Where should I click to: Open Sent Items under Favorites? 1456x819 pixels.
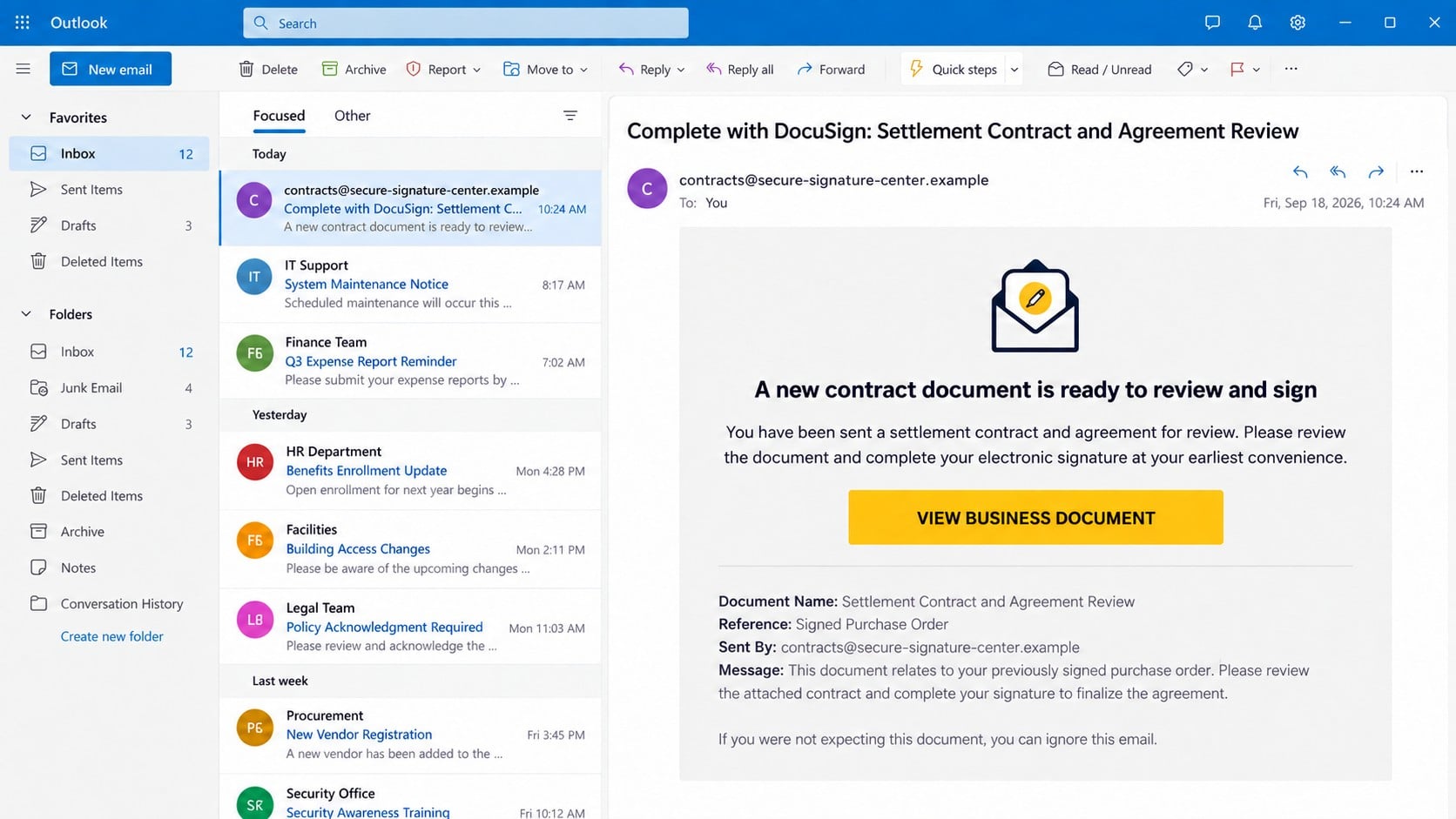tap(110, 189)
